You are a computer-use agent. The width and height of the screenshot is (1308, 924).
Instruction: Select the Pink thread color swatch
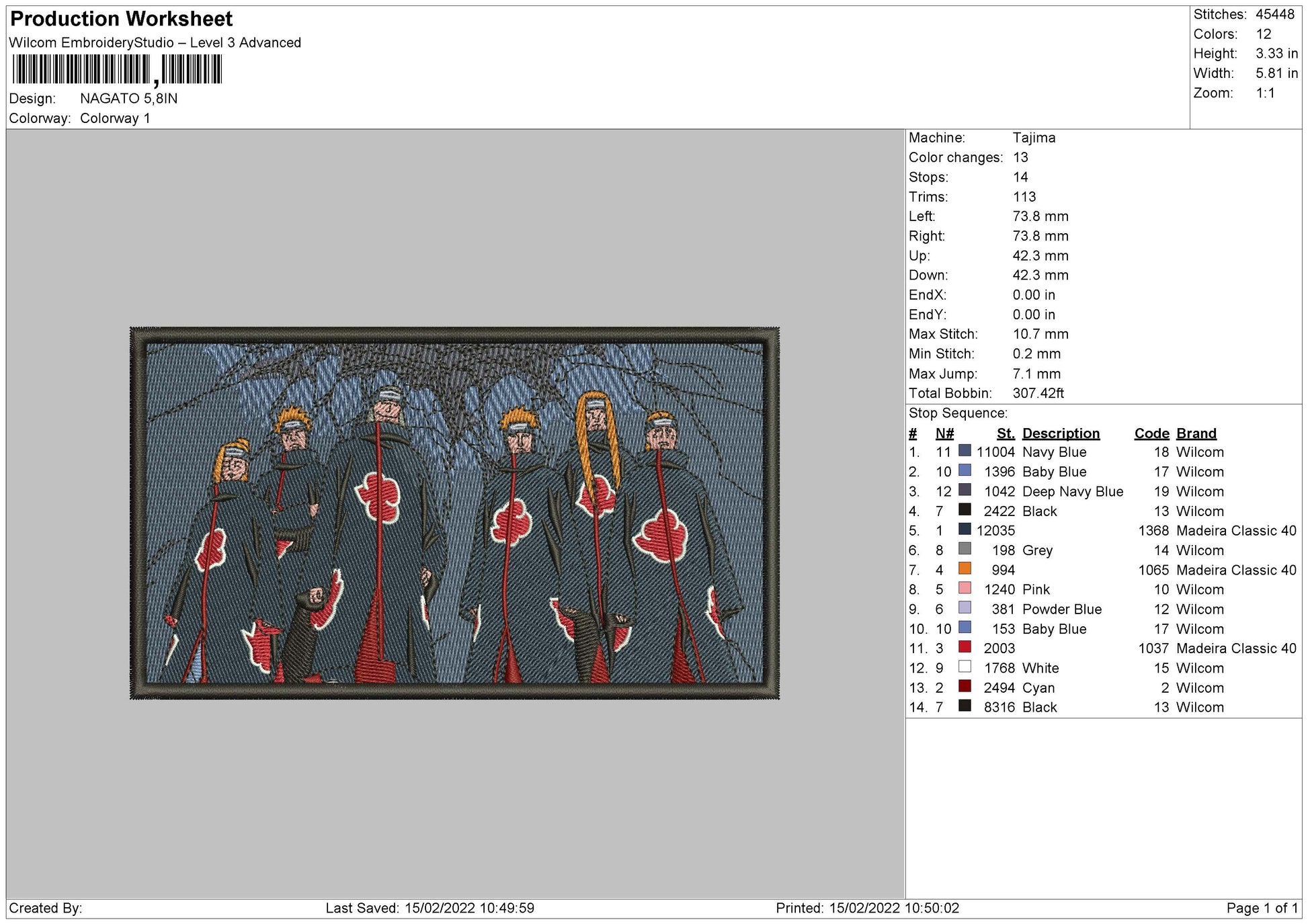[x=965, y=589]
